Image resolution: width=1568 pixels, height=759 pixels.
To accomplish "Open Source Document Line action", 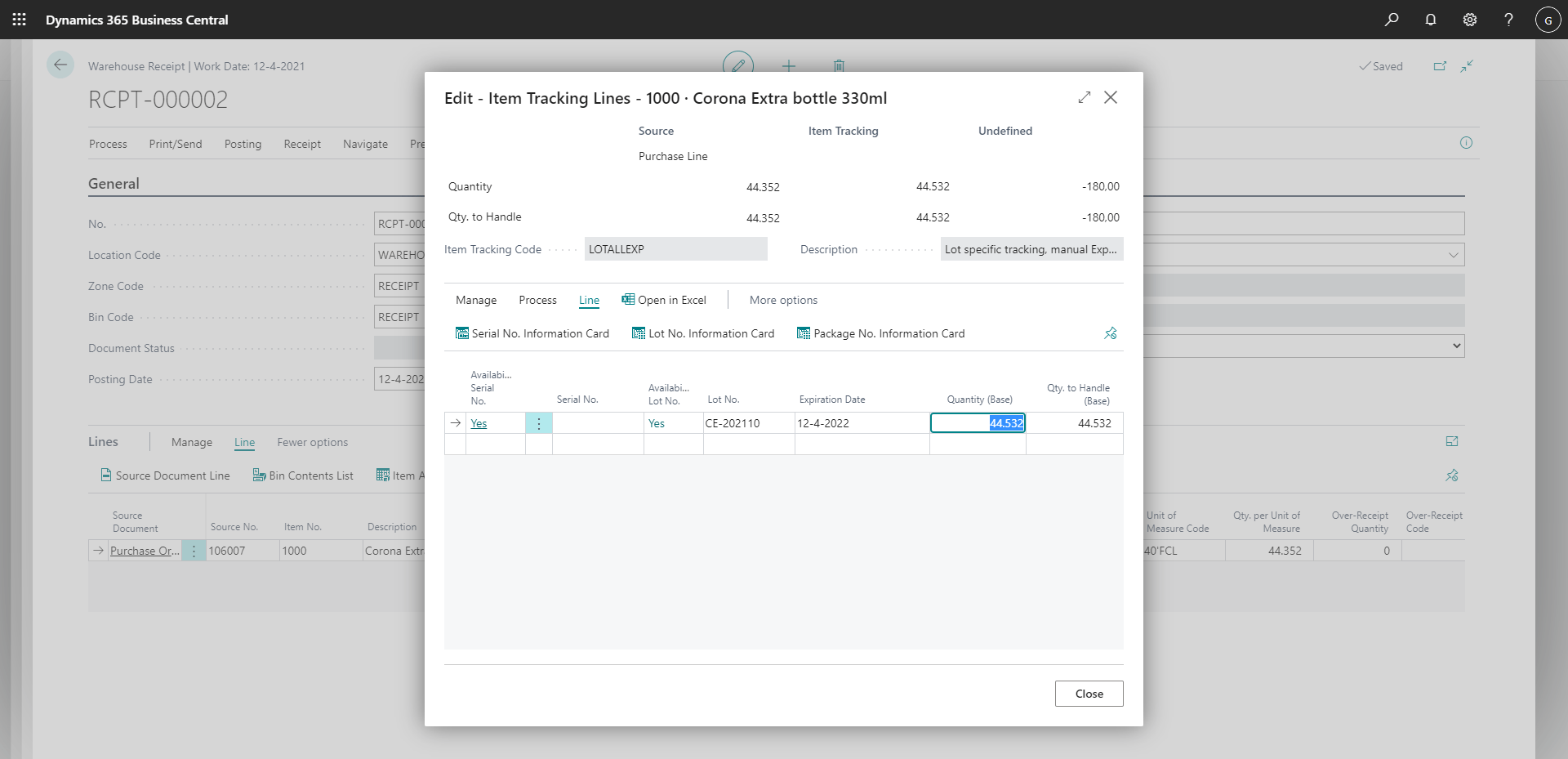I will (x=165, y=475).
